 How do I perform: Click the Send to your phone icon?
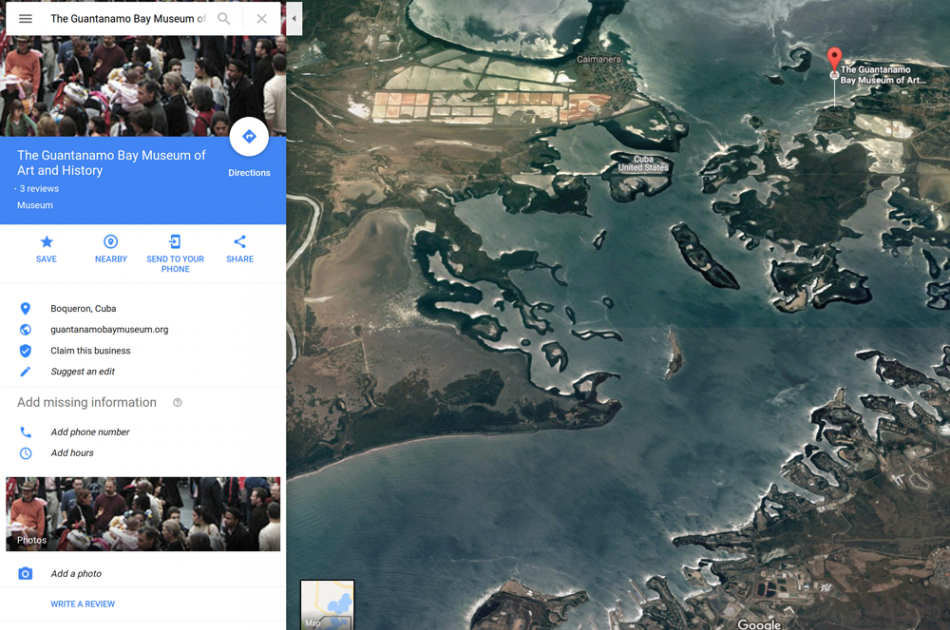pos(175,242)
